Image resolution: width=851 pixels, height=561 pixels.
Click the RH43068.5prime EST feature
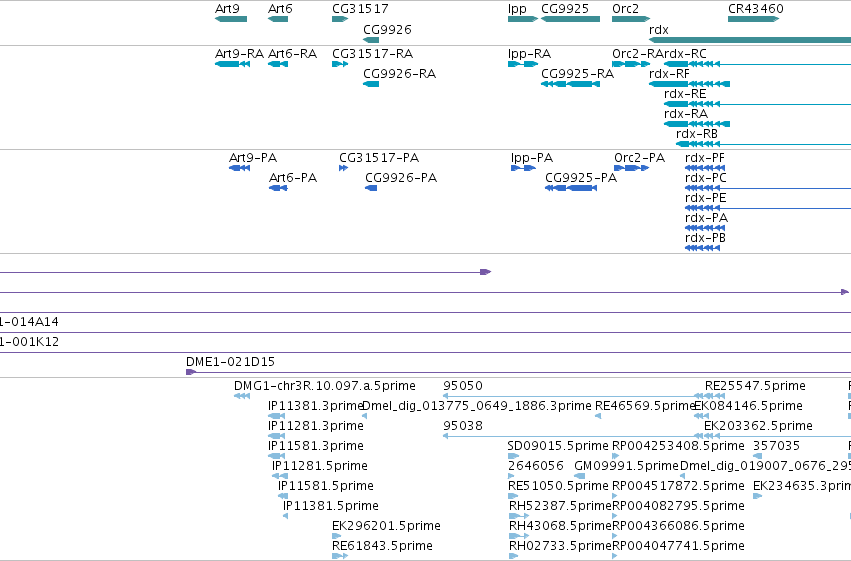point(519,537)
